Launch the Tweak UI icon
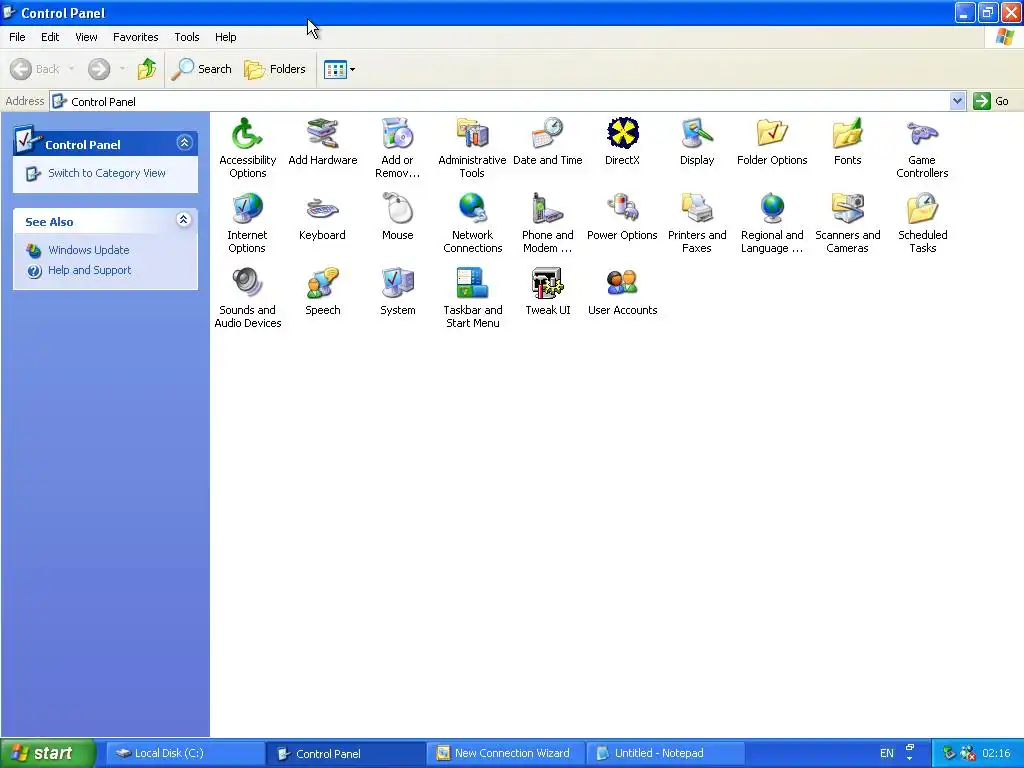 (547, 292)
